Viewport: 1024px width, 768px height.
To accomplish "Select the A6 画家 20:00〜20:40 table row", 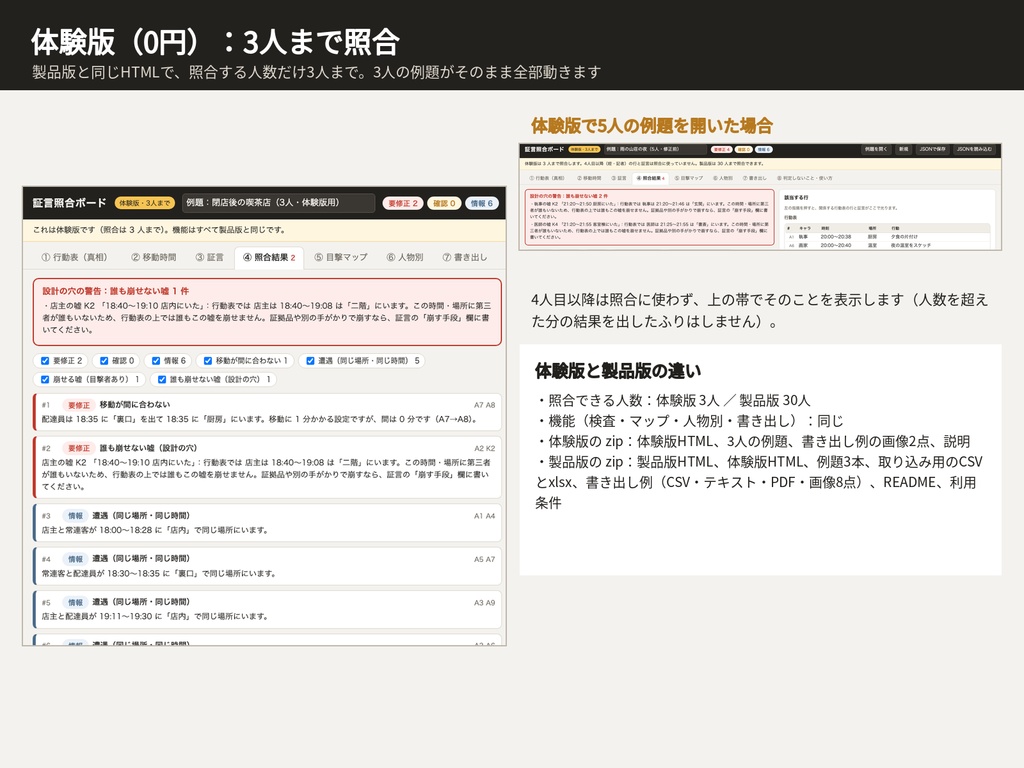I will coord(887,246).
